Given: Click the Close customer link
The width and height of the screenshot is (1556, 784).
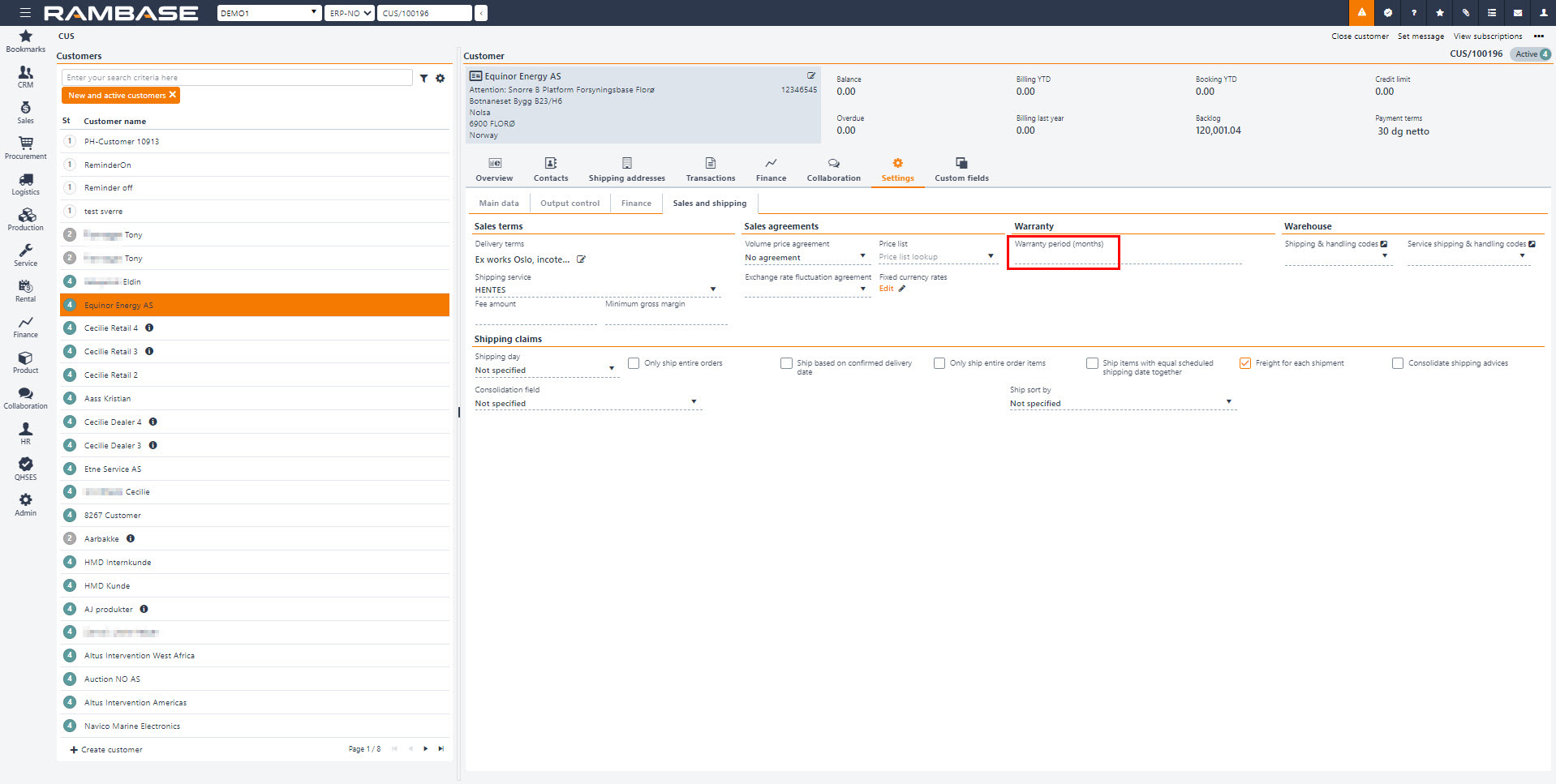Looking at the screenshot, I should [x=1360, y=36].
